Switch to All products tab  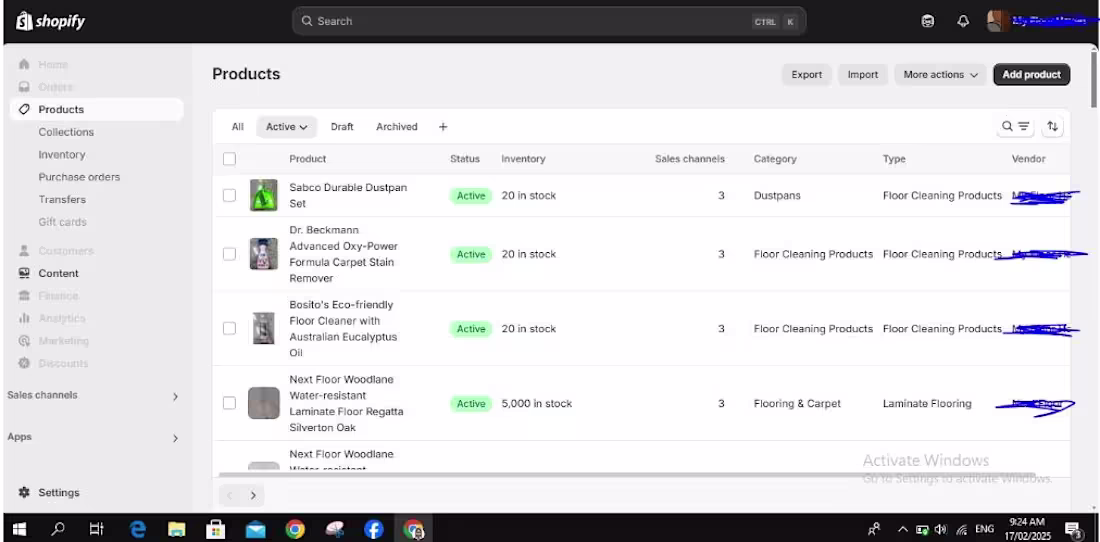point(238,127)
